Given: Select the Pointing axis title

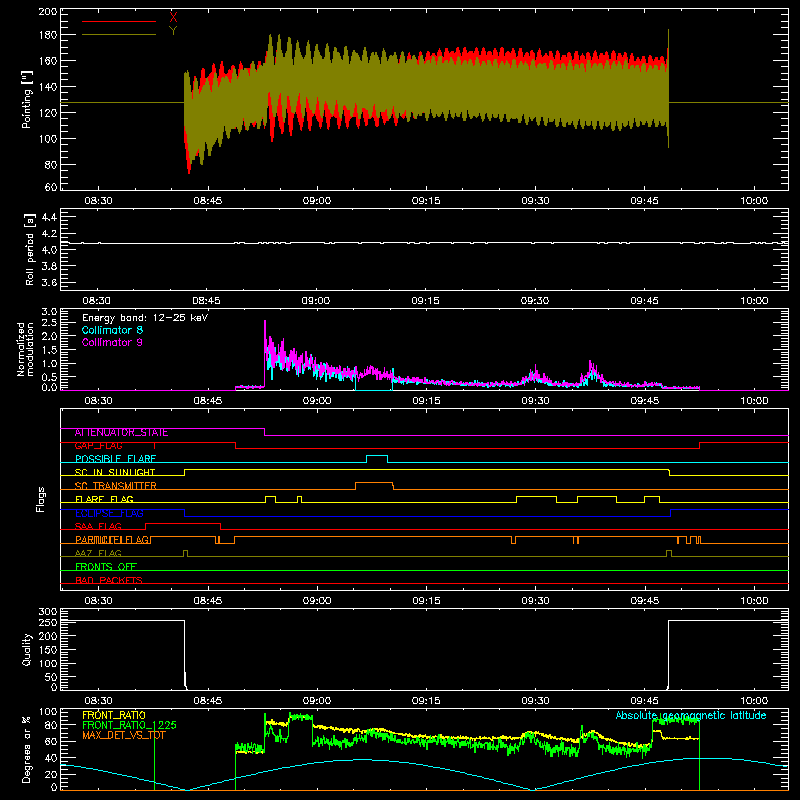Looking at the screenshot, I should pos(27,99).
